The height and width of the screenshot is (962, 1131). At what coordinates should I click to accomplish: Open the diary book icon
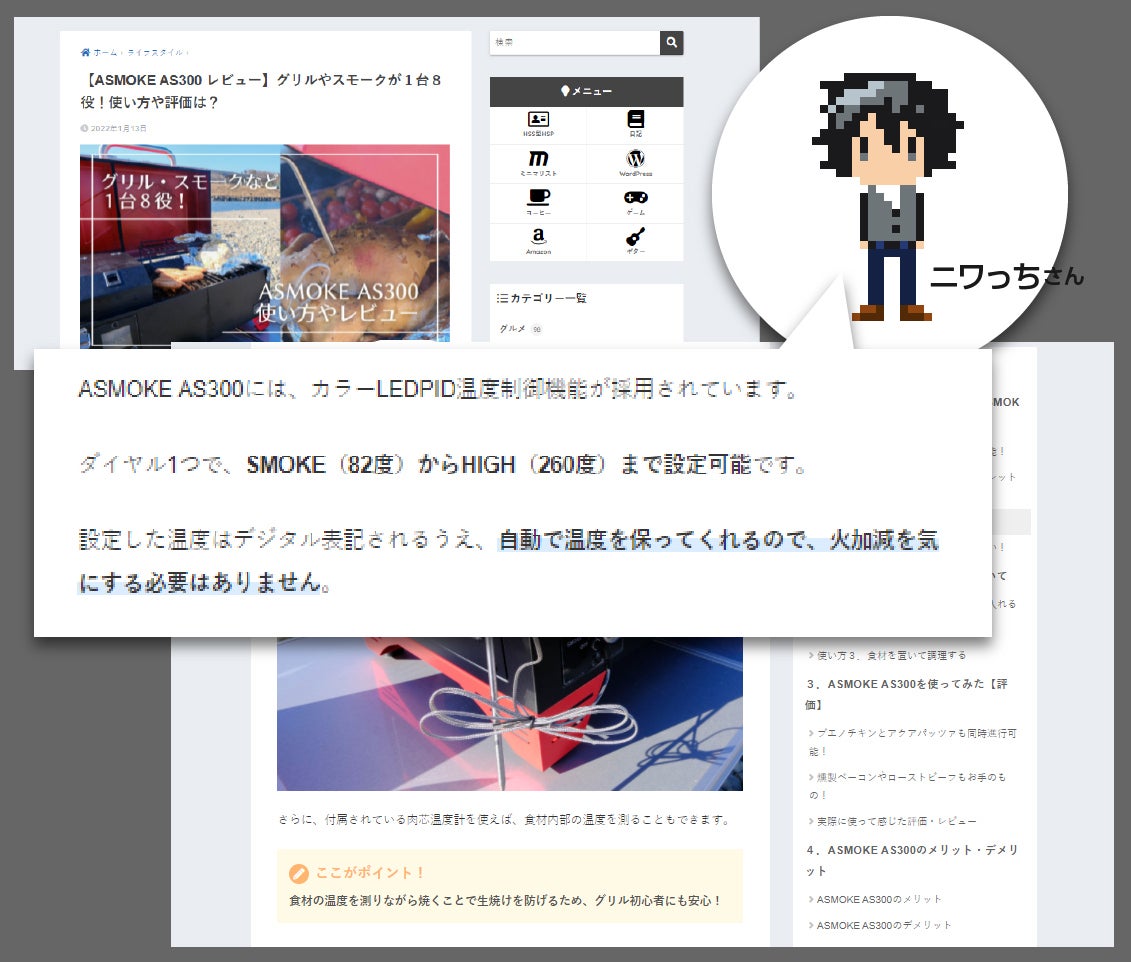click(x=635, y=120)
